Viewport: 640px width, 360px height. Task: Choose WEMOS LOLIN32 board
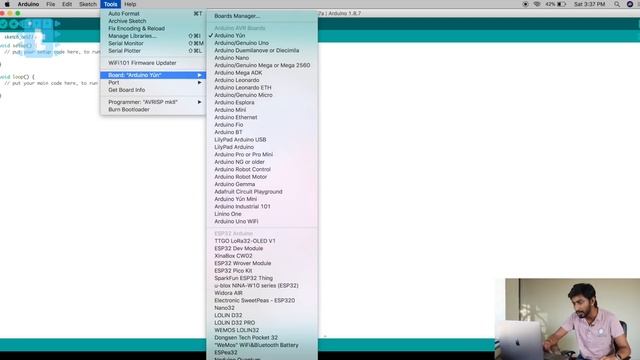pyautogui.click(x=262, y=330)
